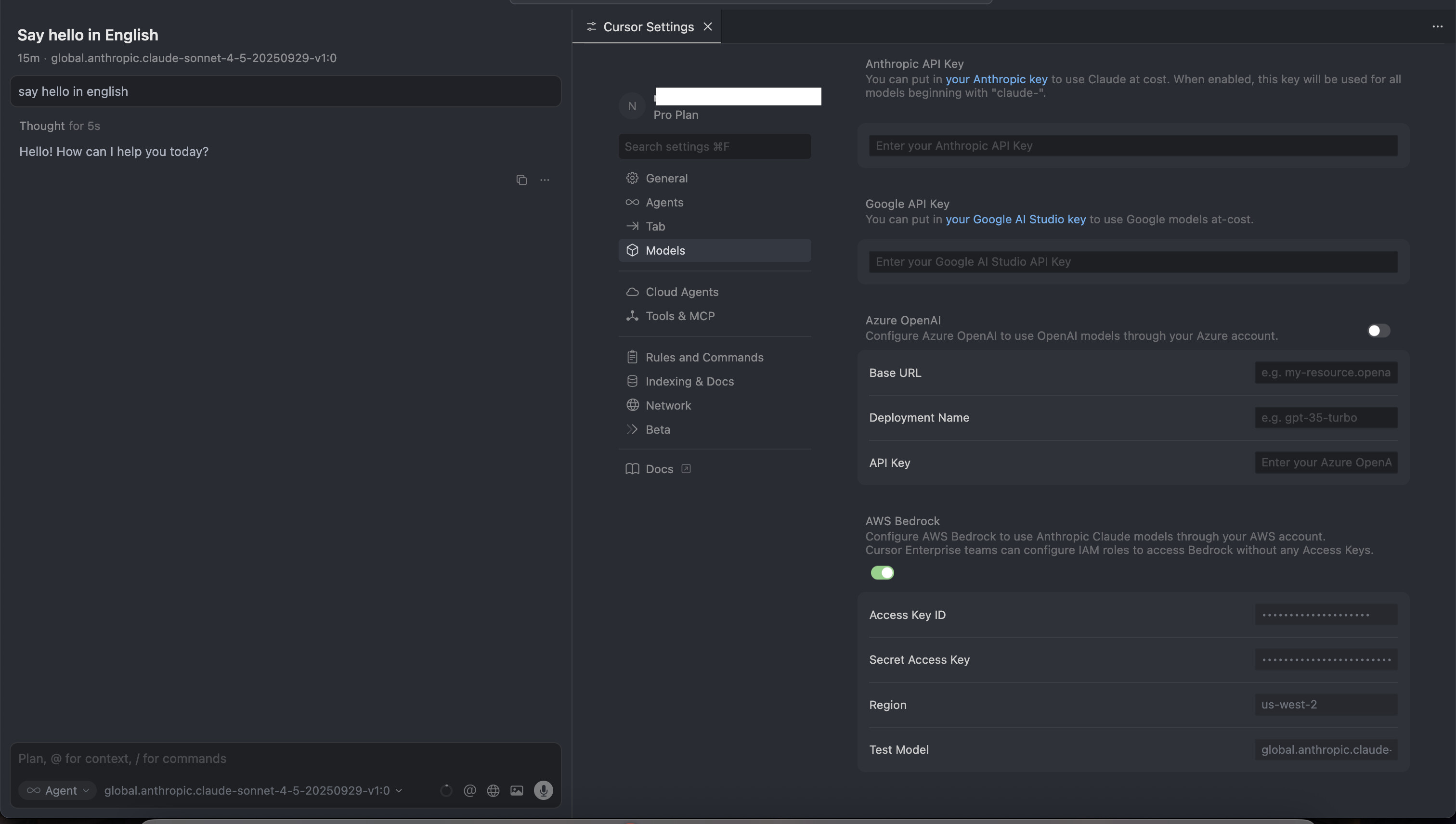The width and height of the screenshot is (1456, 824).
Task: Click the @ add context icon
Action: tap(469, 790)
